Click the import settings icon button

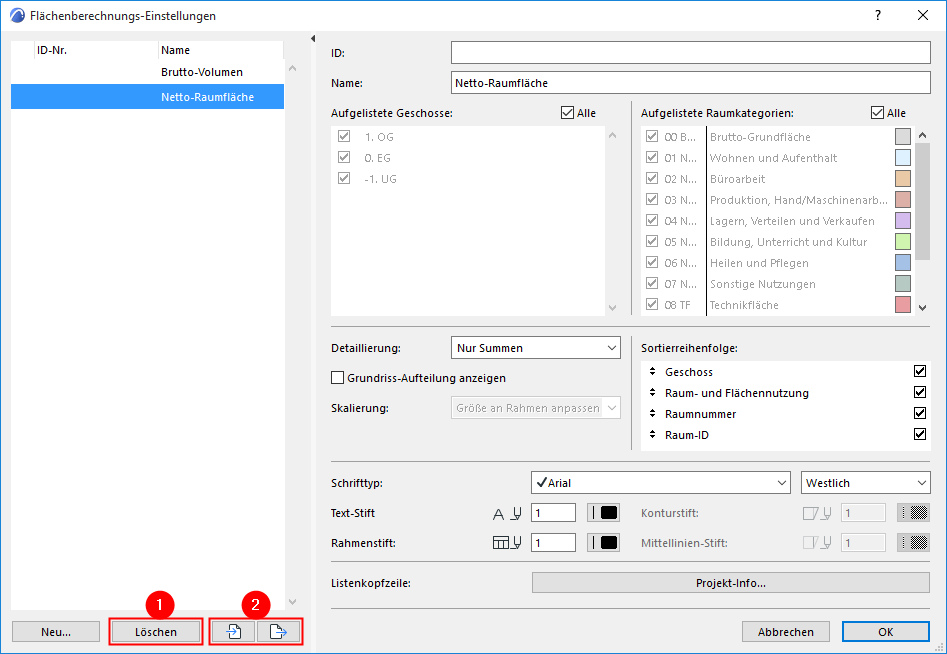[x=234, y=632]
